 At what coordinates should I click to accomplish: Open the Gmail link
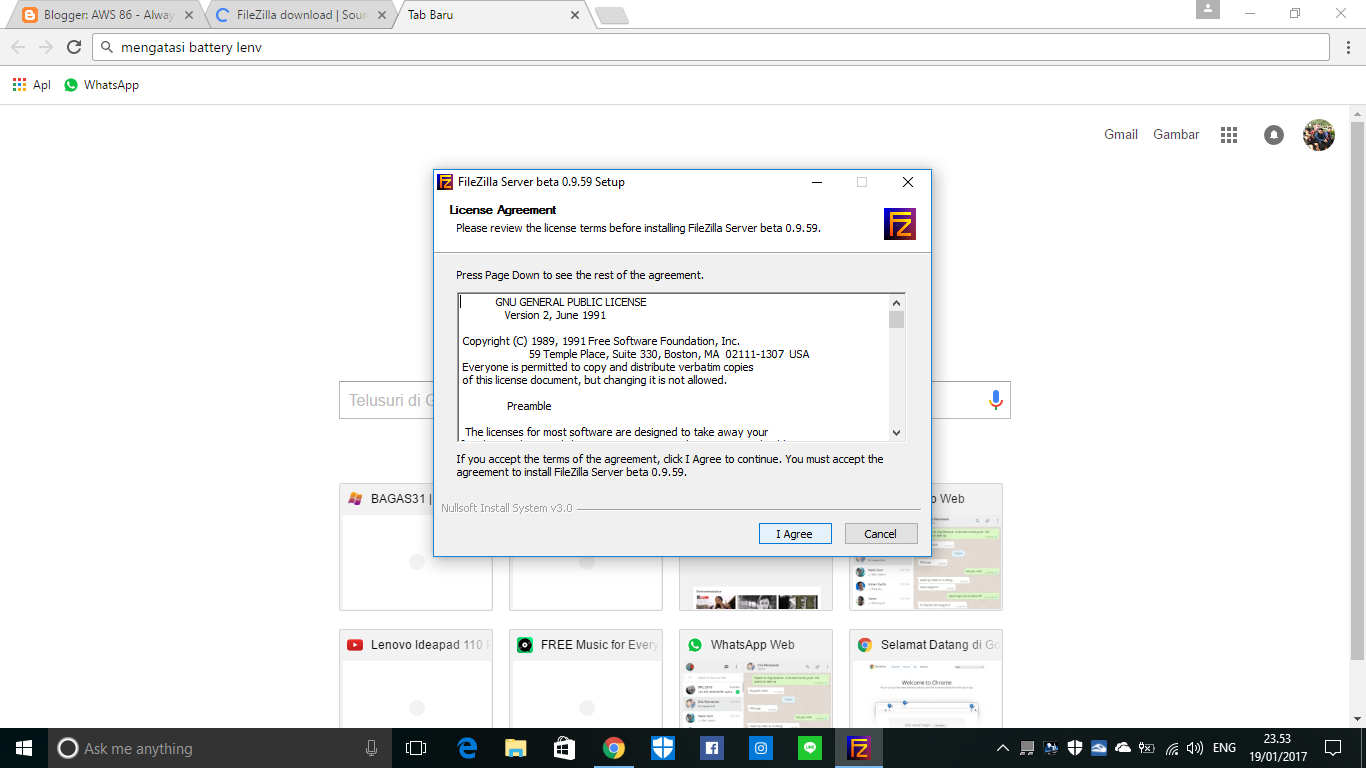1121,134
